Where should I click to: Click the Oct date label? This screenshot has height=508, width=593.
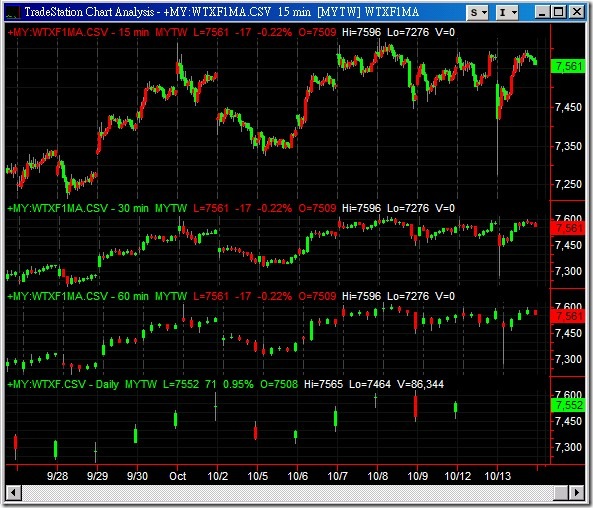pos(178,476)
